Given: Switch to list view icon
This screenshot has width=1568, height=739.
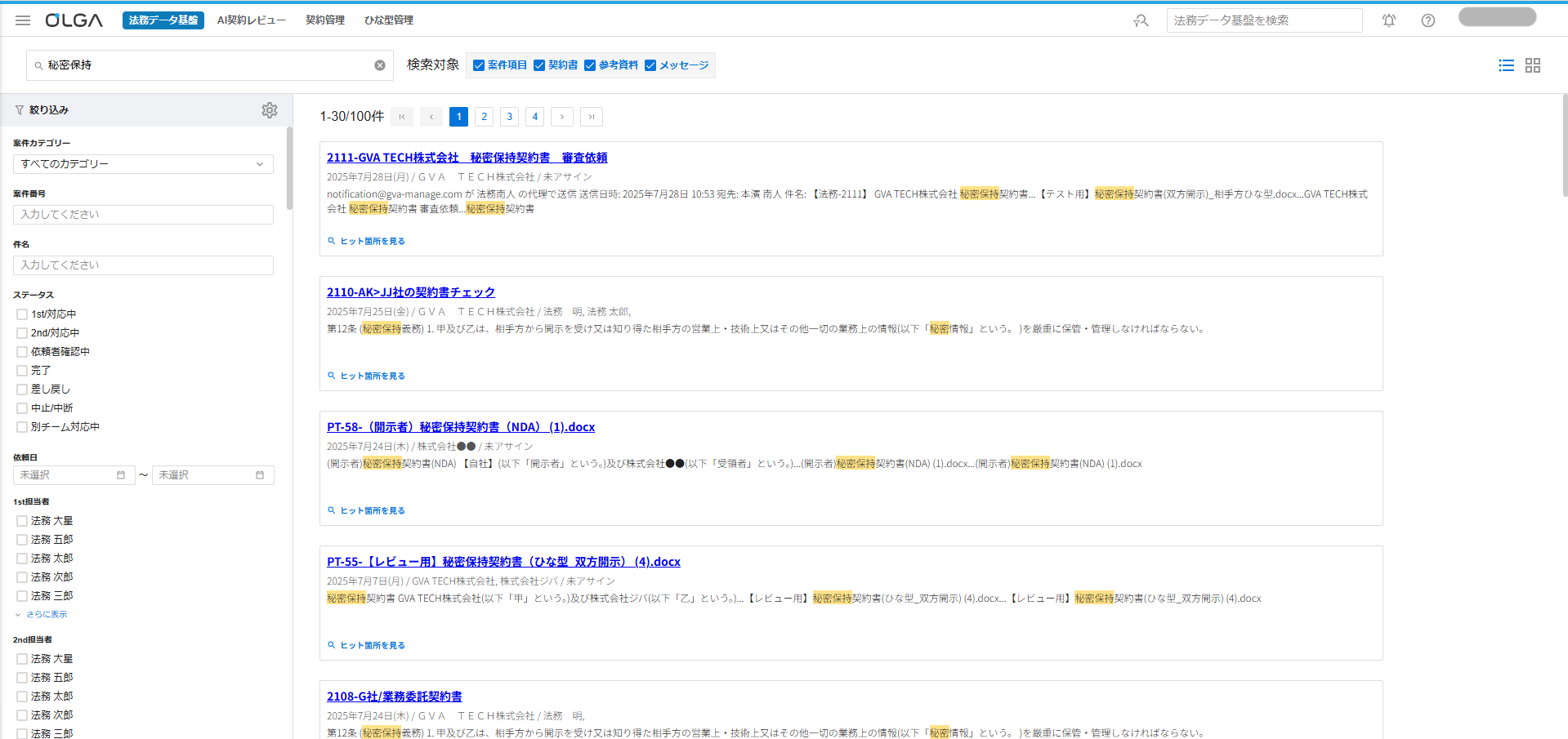Looking at the screenshot, I should click(x=1507, y=65).
